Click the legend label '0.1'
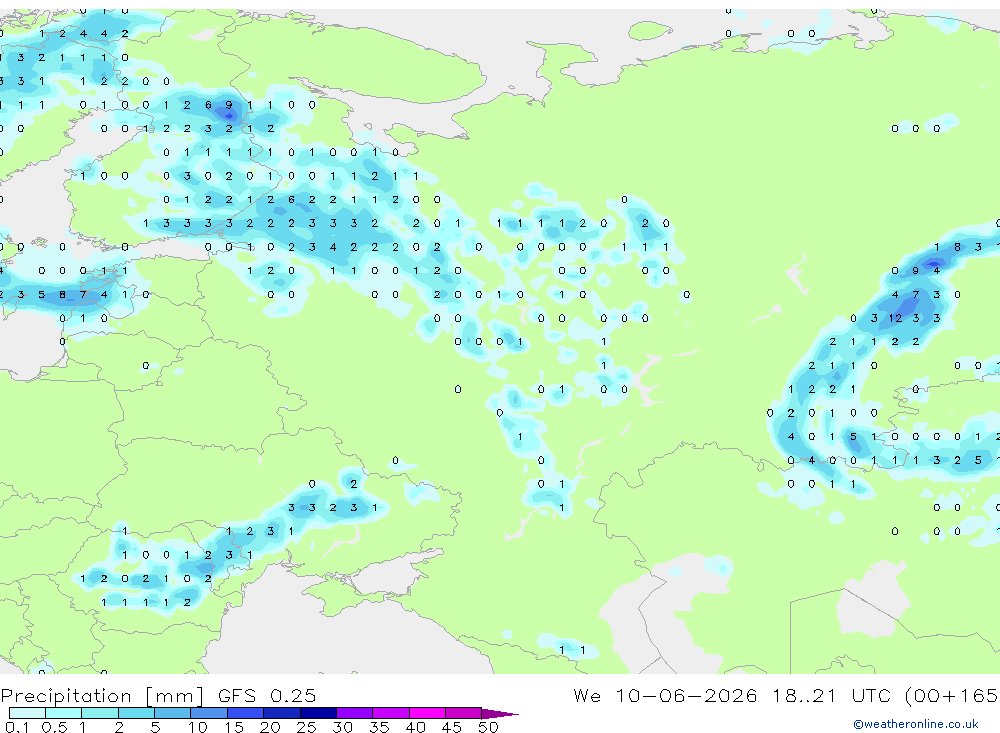Image resolution: width=1000 pixels, height=733 pixels. pyautogui.click(x=17, y=727)
